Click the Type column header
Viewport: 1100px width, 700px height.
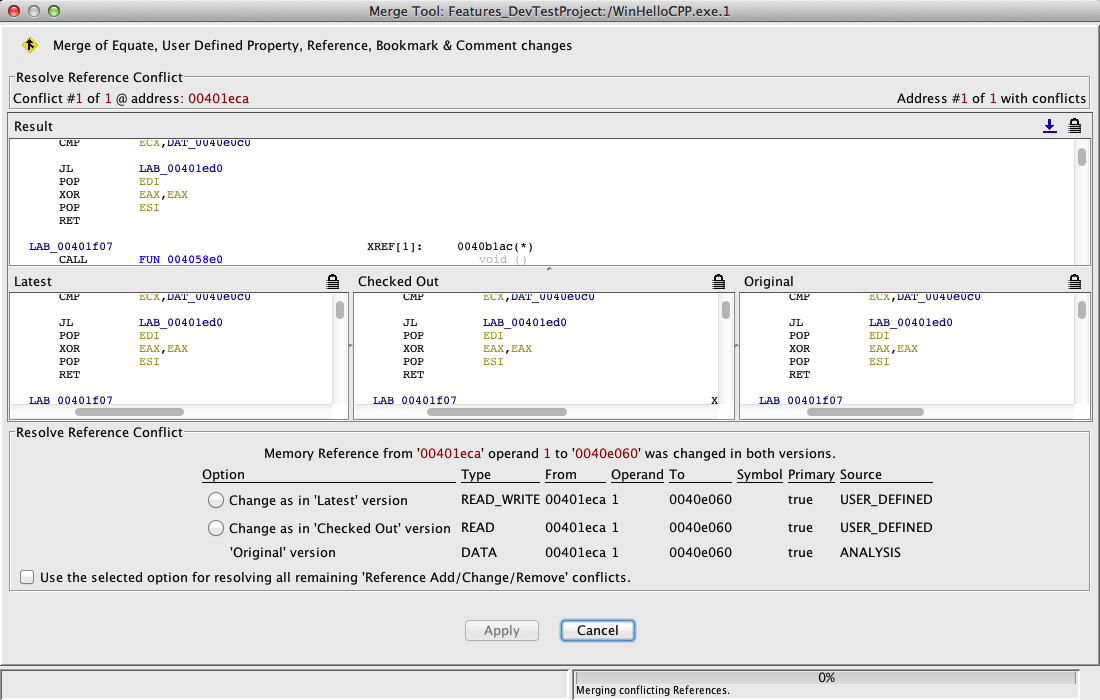click(x=476, y=475)
